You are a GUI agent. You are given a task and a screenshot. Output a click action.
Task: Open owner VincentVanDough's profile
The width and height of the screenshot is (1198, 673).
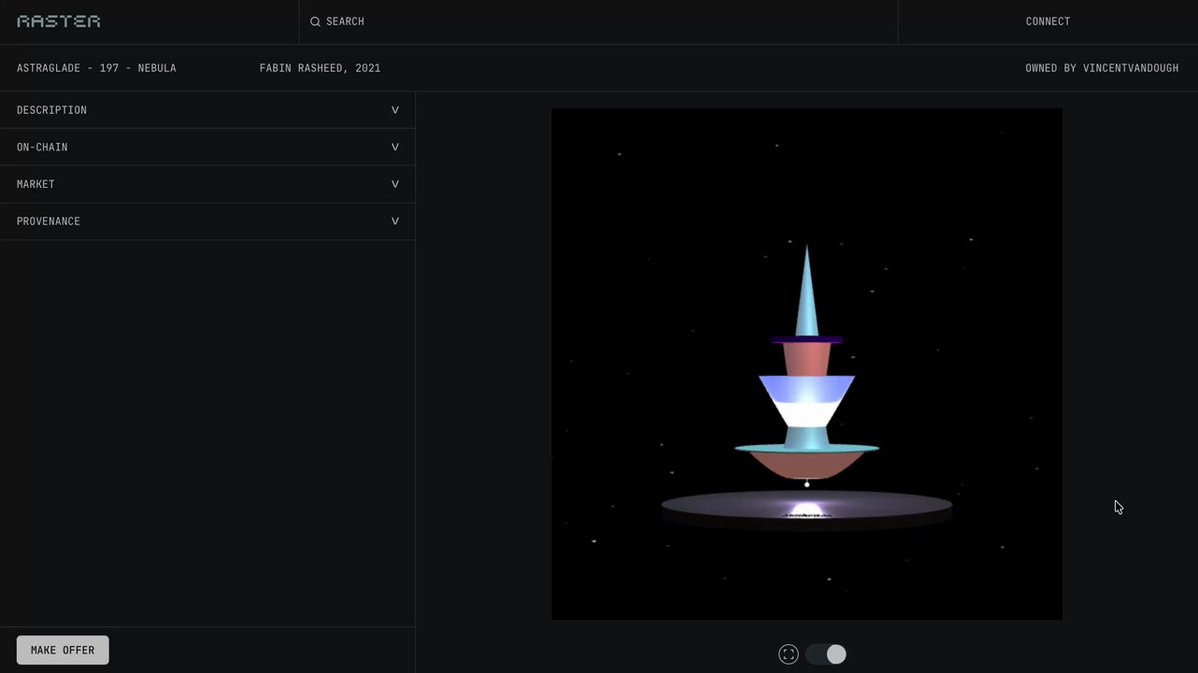click(x=1131, y=68)
